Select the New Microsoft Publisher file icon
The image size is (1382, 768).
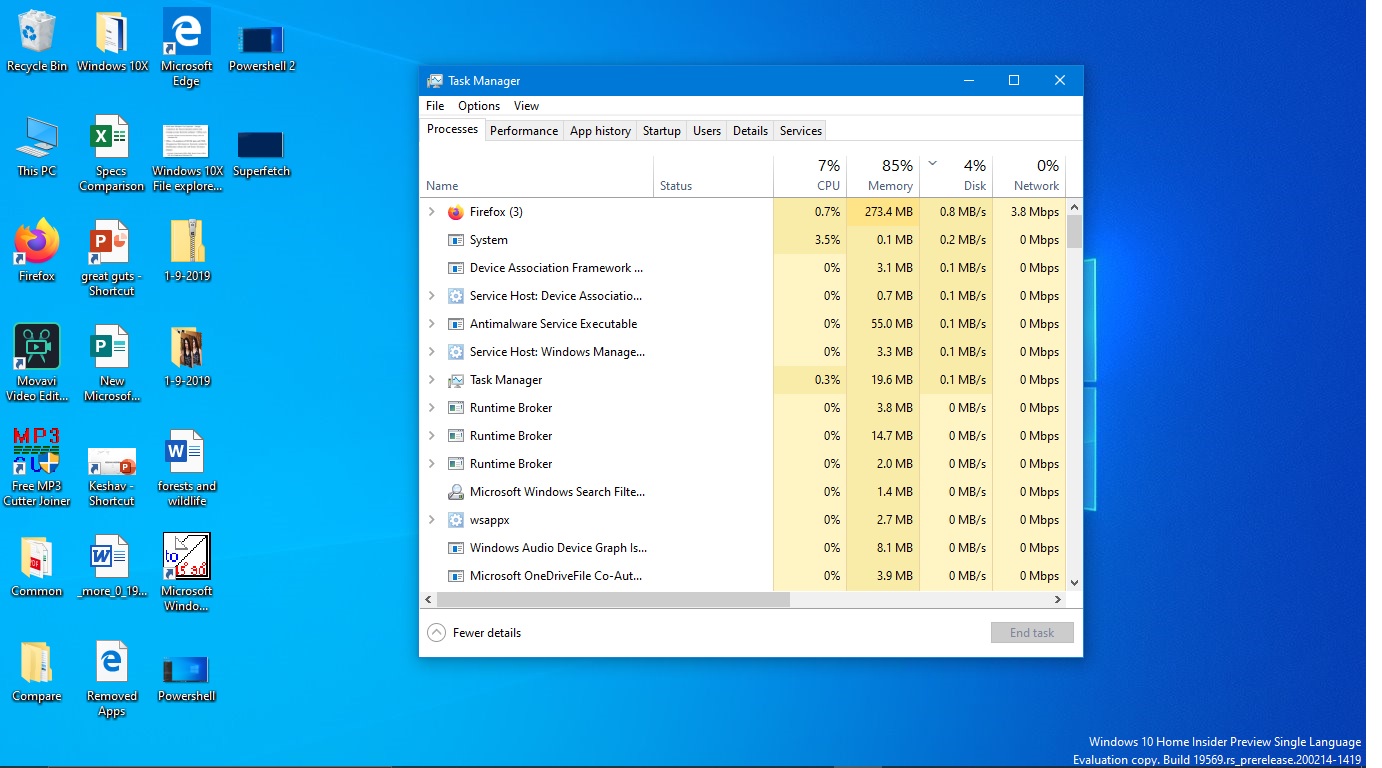(112, 363)
